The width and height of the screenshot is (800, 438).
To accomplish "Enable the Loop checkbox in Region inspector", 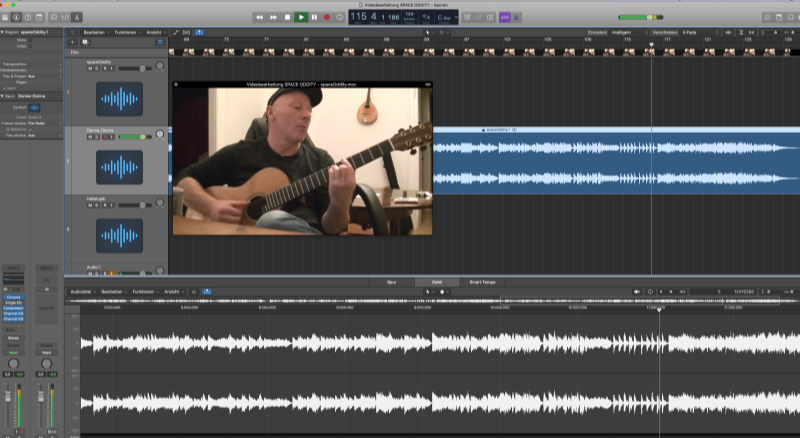I will (x=30, y=46).
